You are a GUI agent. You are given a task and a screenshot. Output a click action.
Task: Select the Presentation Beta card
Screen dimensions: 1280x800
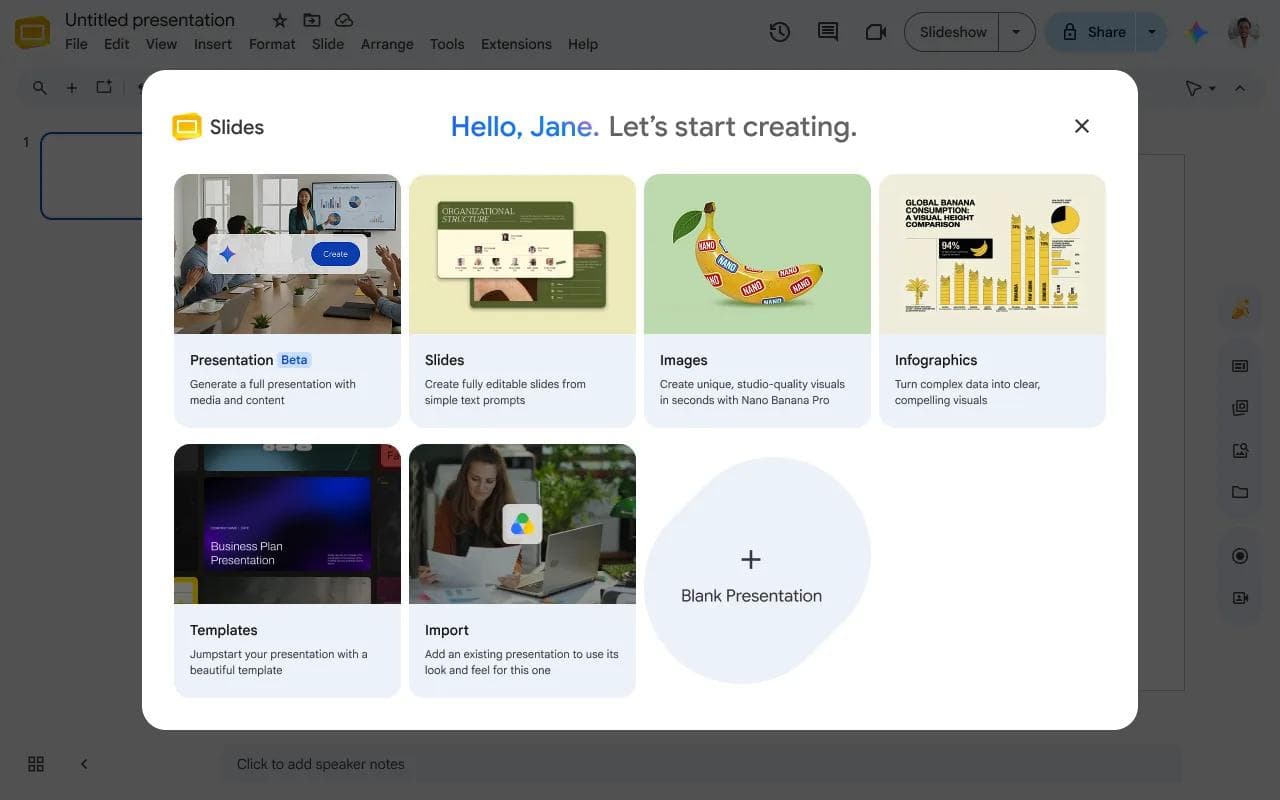287,301
